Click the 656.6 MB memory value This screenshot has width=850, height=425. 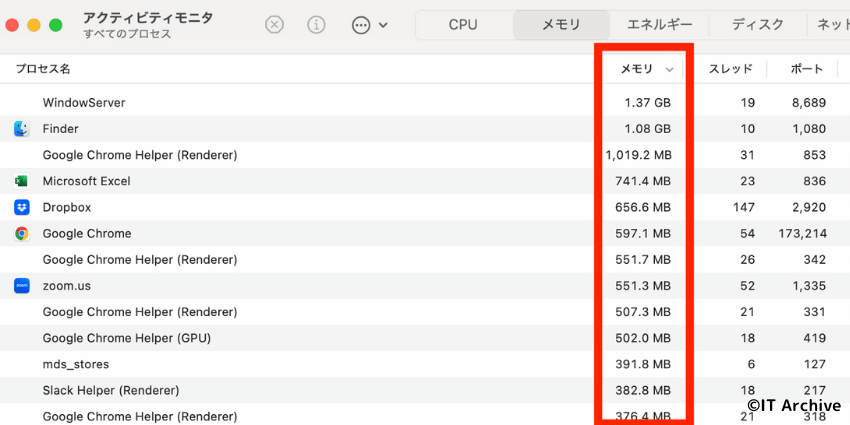(643, 207)
